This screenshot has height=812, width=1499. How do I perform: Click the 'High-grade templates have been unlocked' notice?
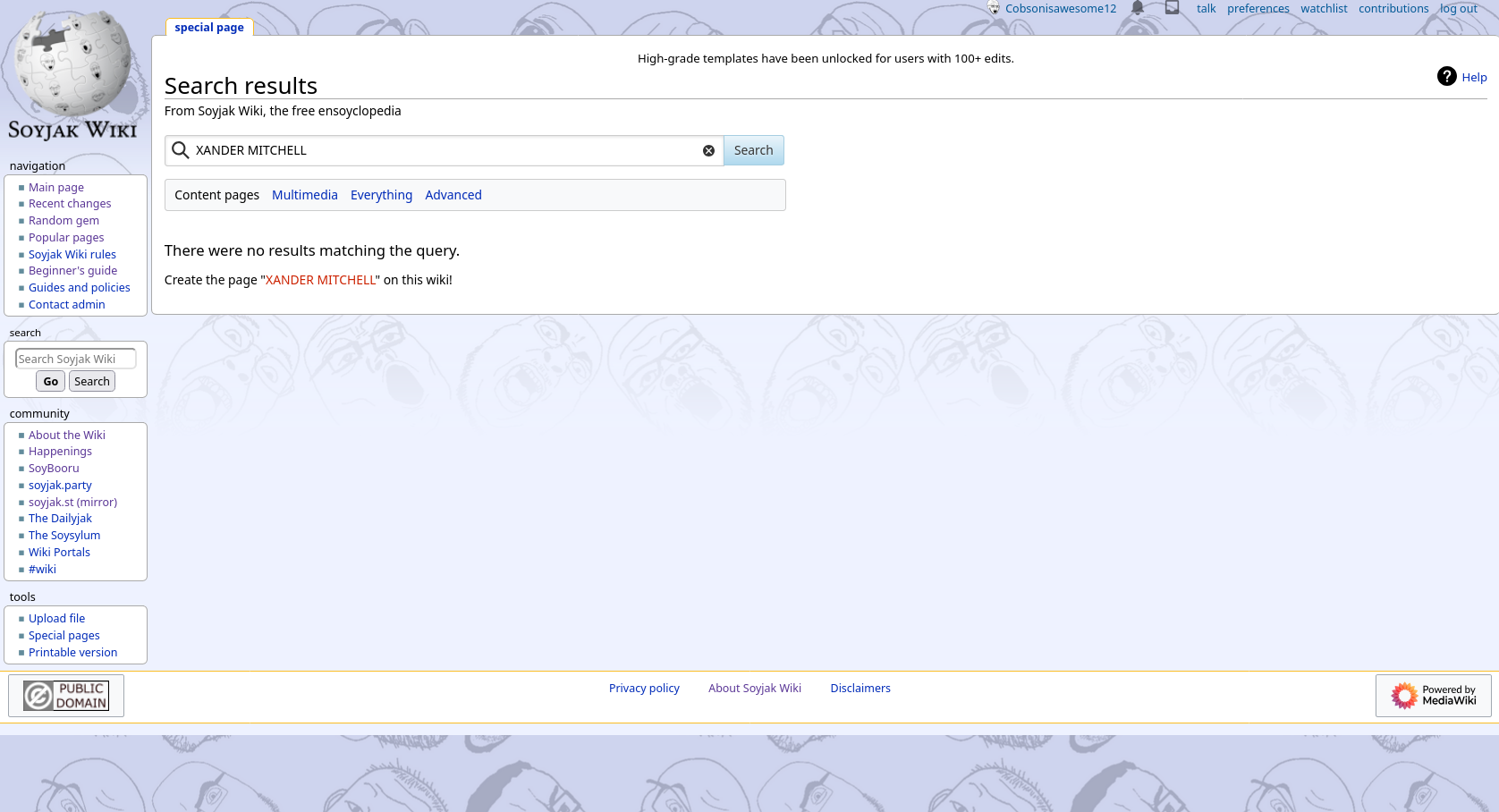click(x=826, y=59)
